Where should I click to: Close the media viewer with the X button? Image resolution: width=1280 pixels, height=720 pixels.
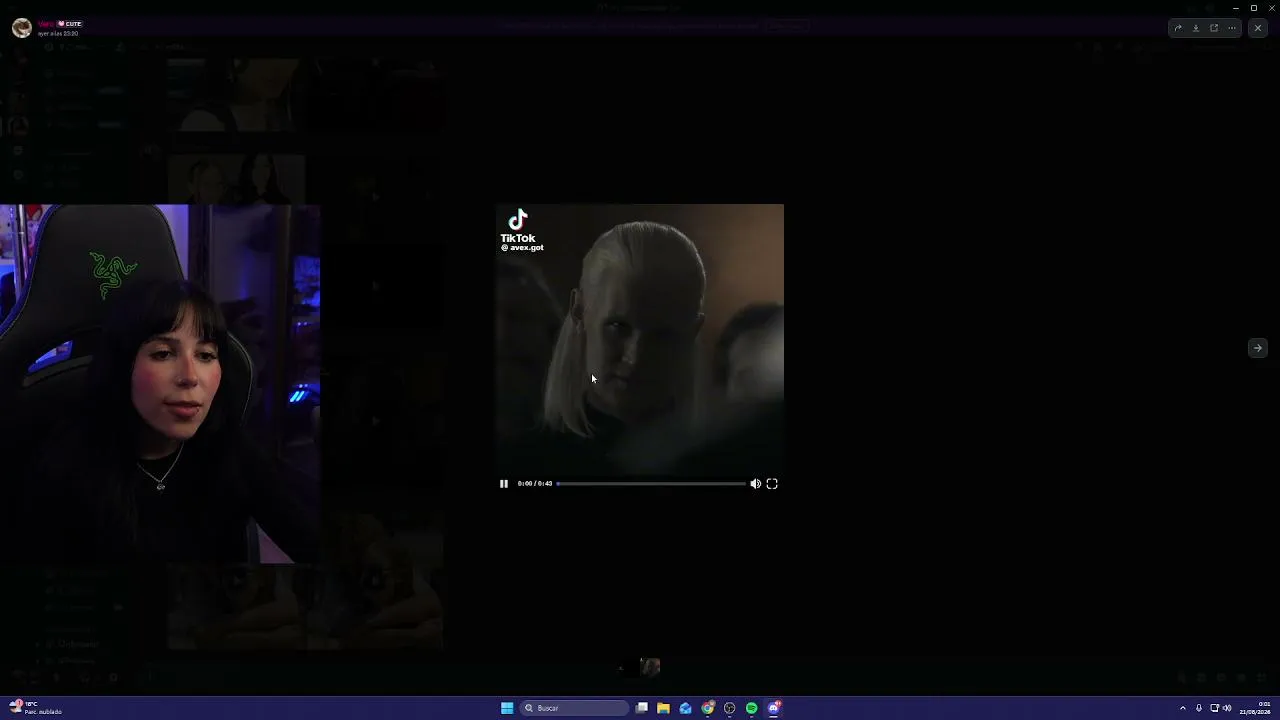pos(1258,28)
